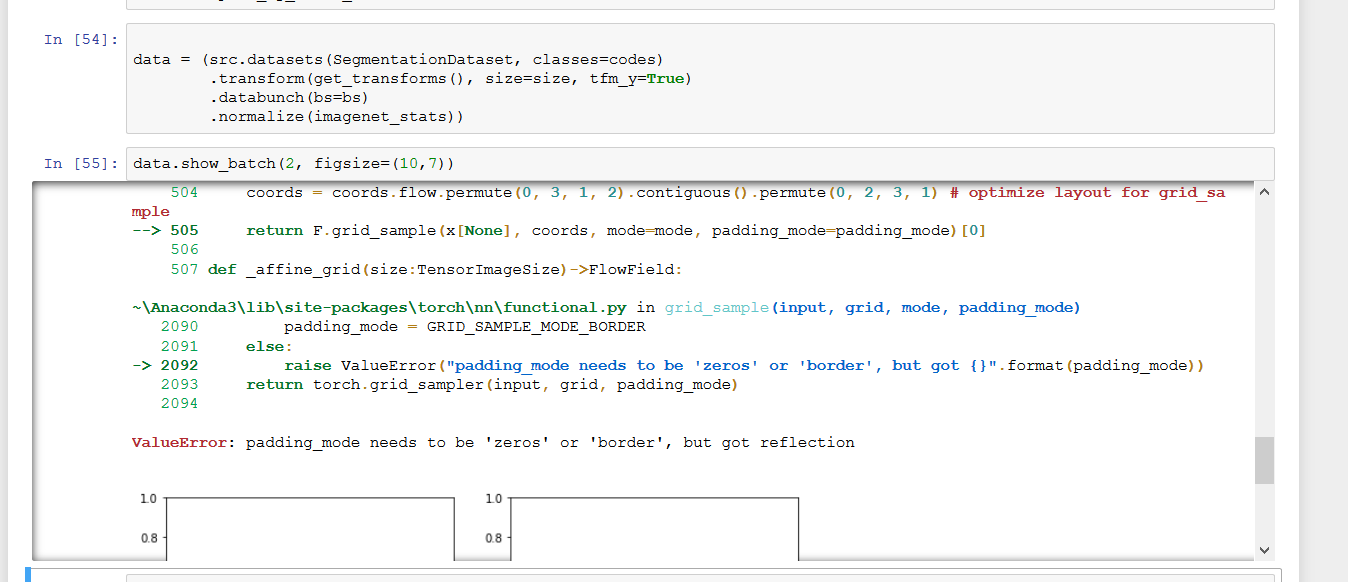Select the In [54] prompt label

pos(81,40)
